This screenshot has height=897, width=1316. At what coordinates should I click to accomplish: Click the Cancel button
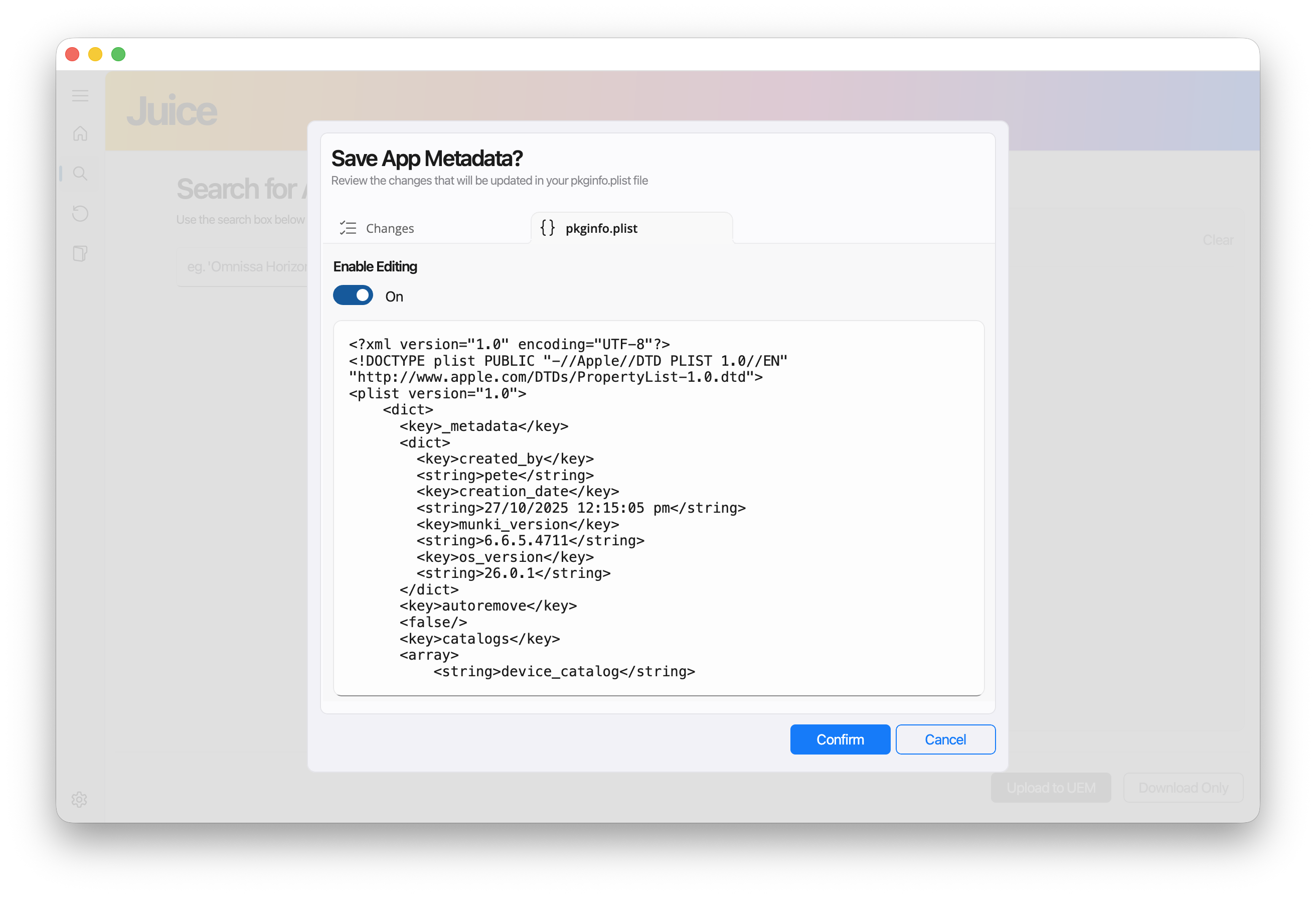click(944, 739)
